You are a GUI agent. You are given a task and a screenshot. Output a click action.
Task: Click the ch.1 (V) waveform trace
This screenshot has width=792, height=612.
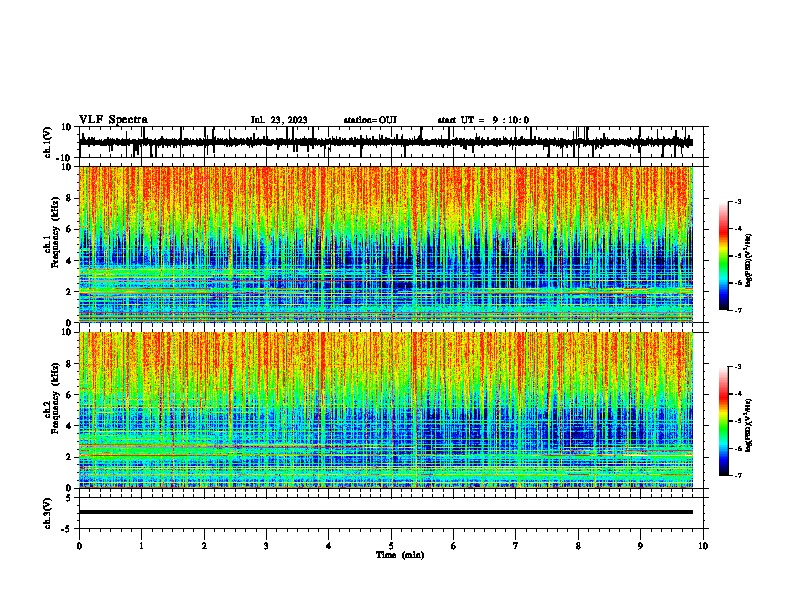[x=385, y=142]
